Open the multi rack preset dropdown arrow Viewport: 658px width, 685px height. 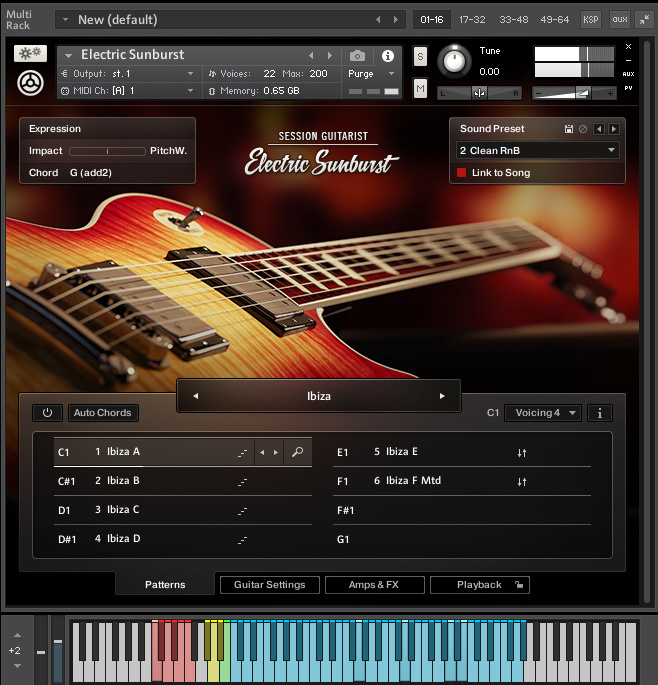[x=66, y=20]
